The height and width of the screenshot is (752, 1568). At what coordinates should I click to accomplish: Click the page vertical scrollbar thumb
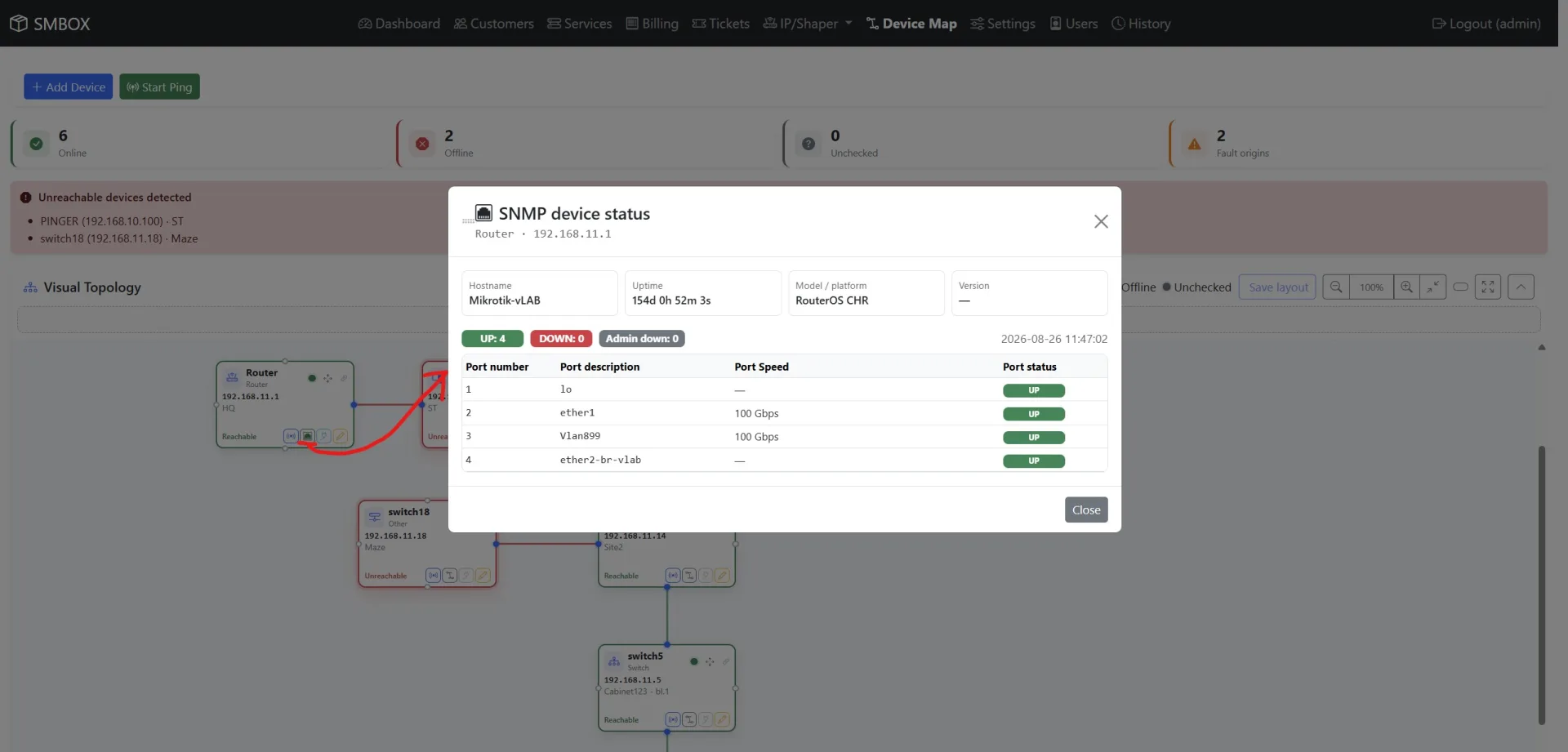click(x=1542, y=585)
